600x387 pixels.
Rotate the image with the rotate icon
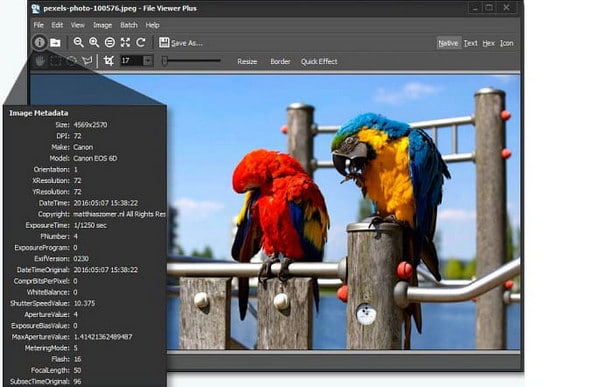[141, 42]
